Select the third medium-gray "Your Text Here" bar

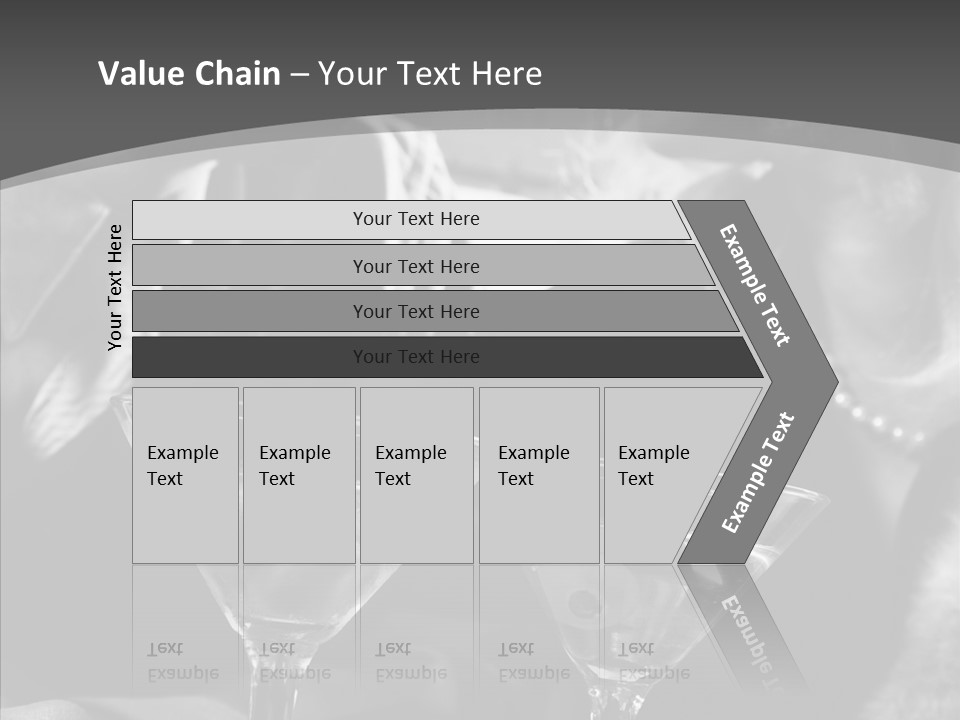tap(415, 311)
